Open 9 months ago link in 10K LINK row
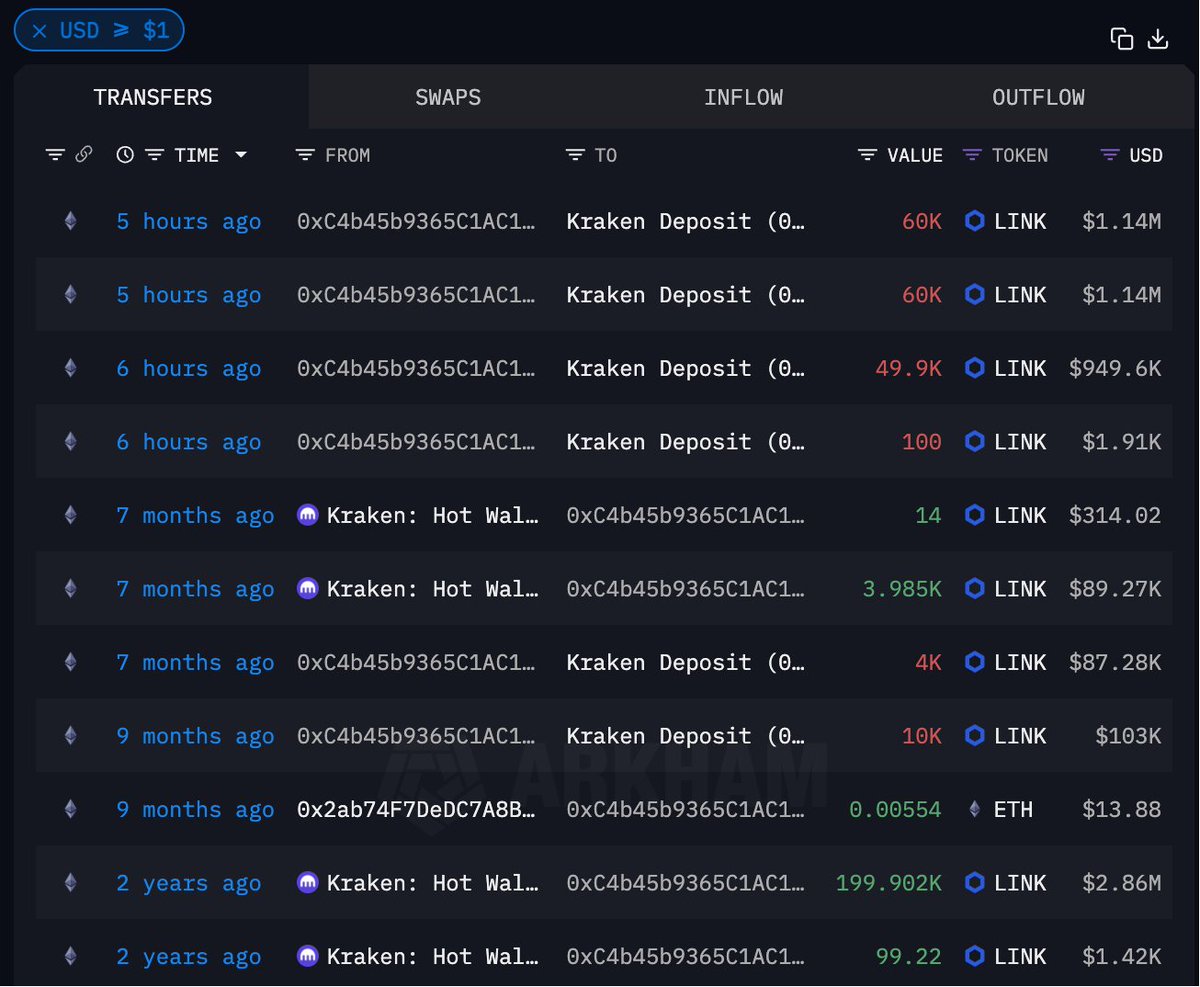Image resolution: width=1200 pixels, height=987 pixels. click(195, 735)
